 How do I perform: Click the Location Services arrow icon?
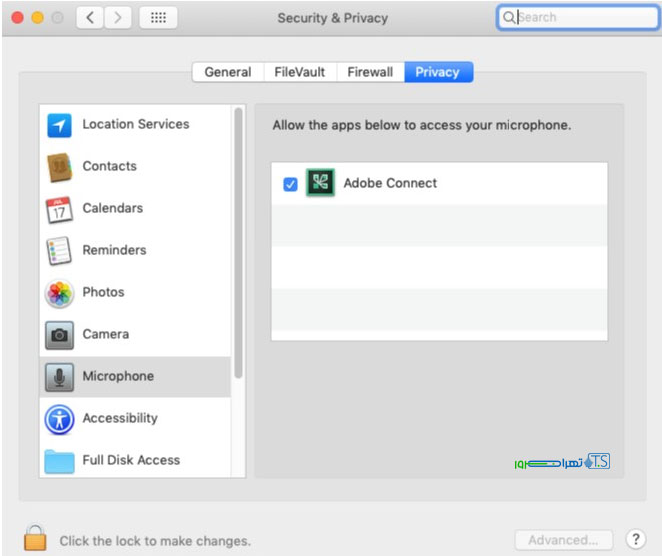pos(60,125)
